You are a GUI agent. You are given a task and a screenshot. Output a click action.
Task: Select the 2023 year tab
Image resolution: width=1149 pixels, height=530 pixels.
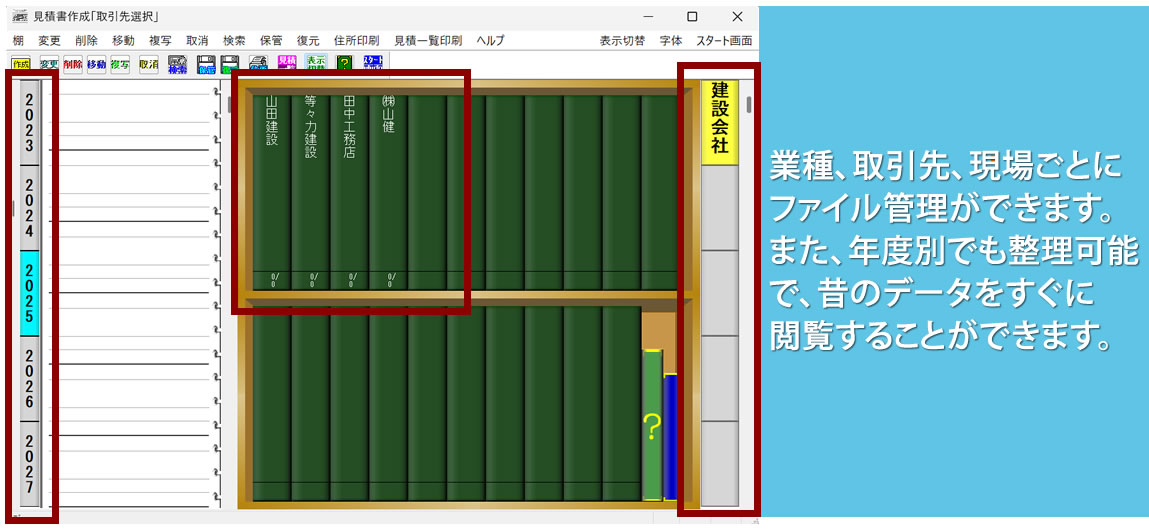pos(29,123)
